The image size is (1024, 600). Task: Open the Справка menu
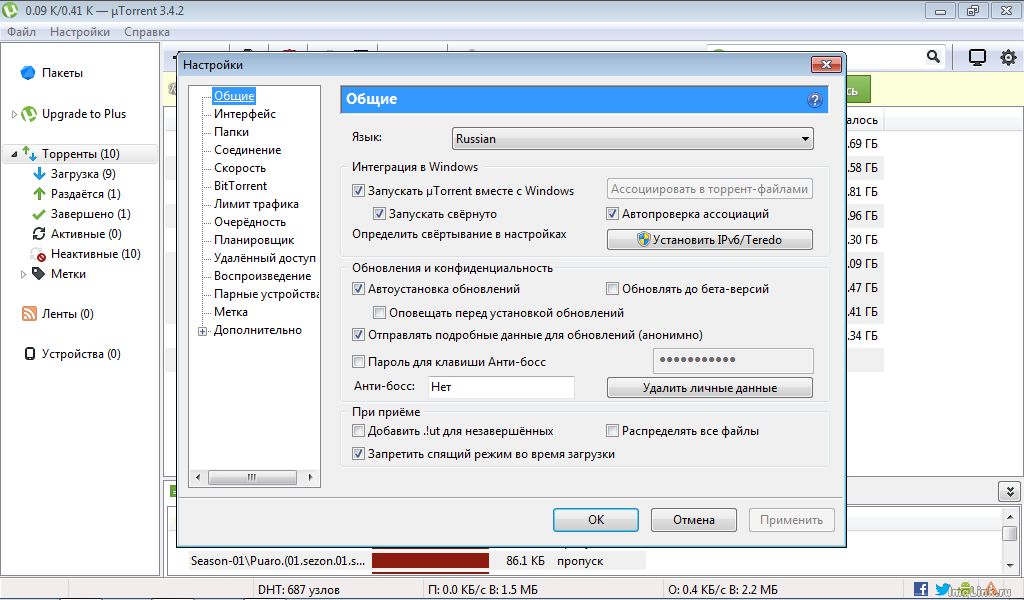coord(147,32)
